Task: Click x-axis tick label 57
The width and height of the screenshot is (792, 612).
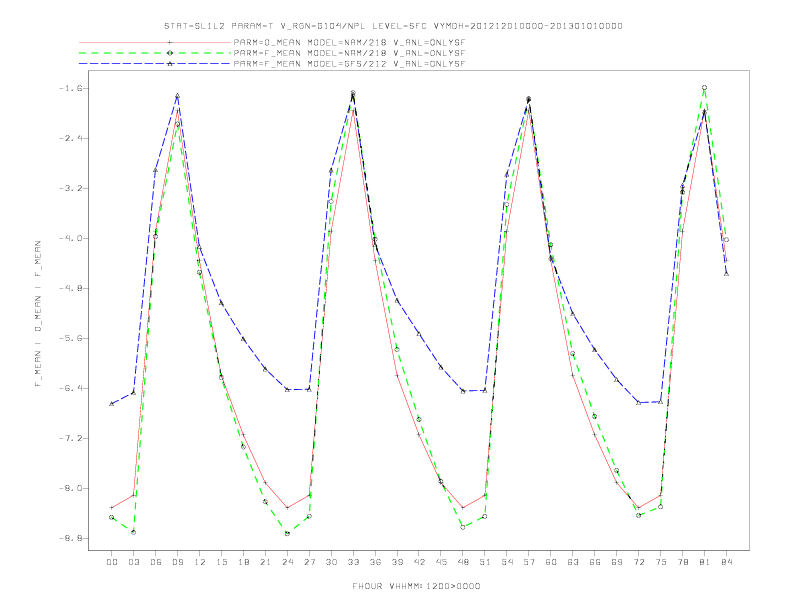Action: coord(529,562)
